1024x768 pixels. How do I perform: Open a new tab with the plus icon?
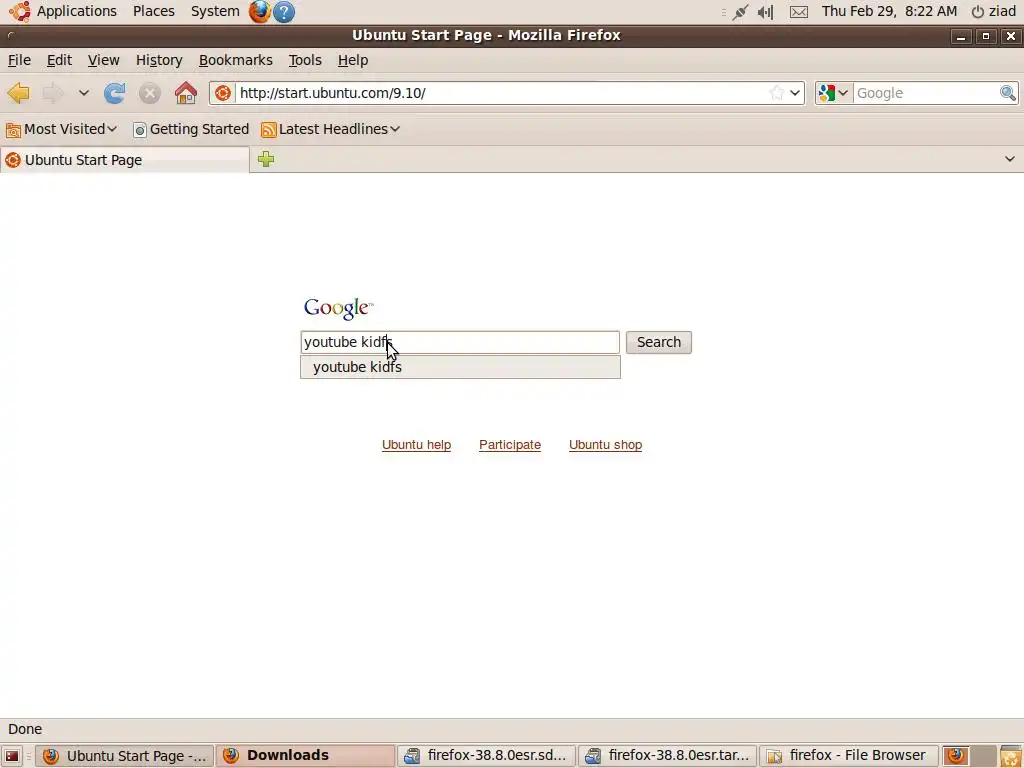click(x=266, y=159)
